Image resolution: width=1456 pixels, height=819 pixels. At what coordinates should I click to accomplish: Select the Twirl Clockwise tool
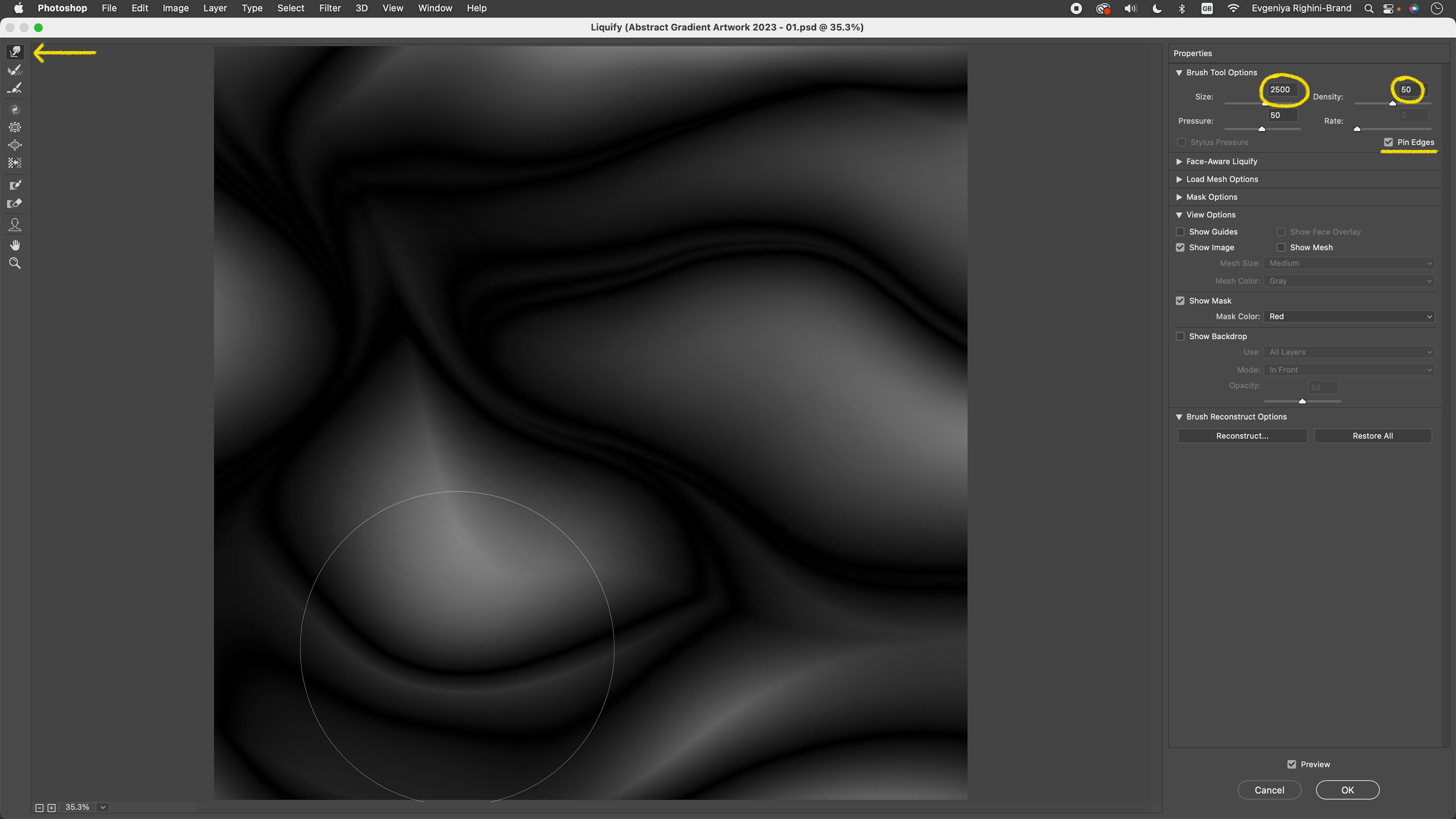15,110
